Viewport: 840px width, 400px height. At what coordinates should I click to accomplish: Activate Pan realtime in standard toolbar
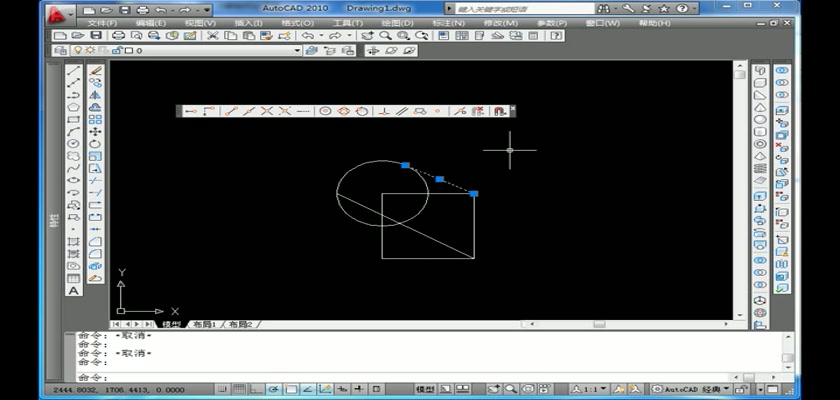368,35
